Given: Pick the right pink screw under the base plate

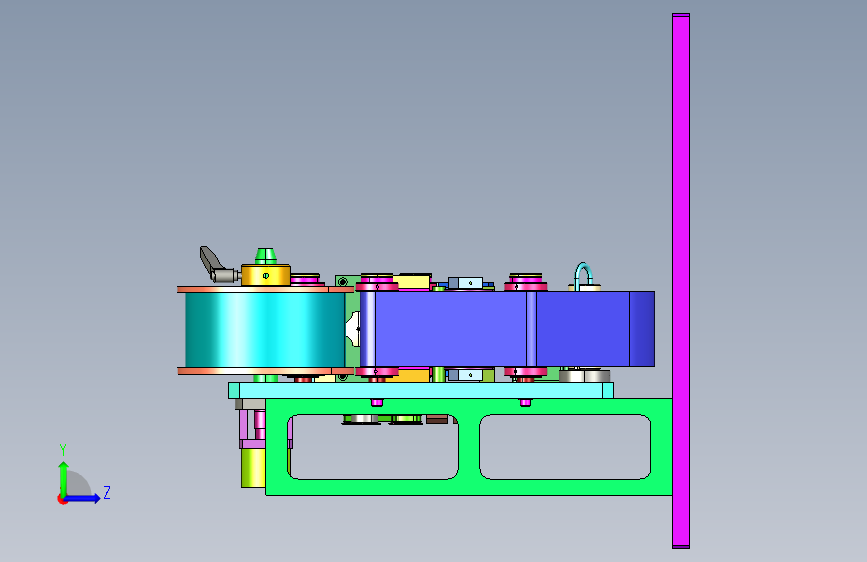Looking at the screenshot, I should [x=525, y=402].
